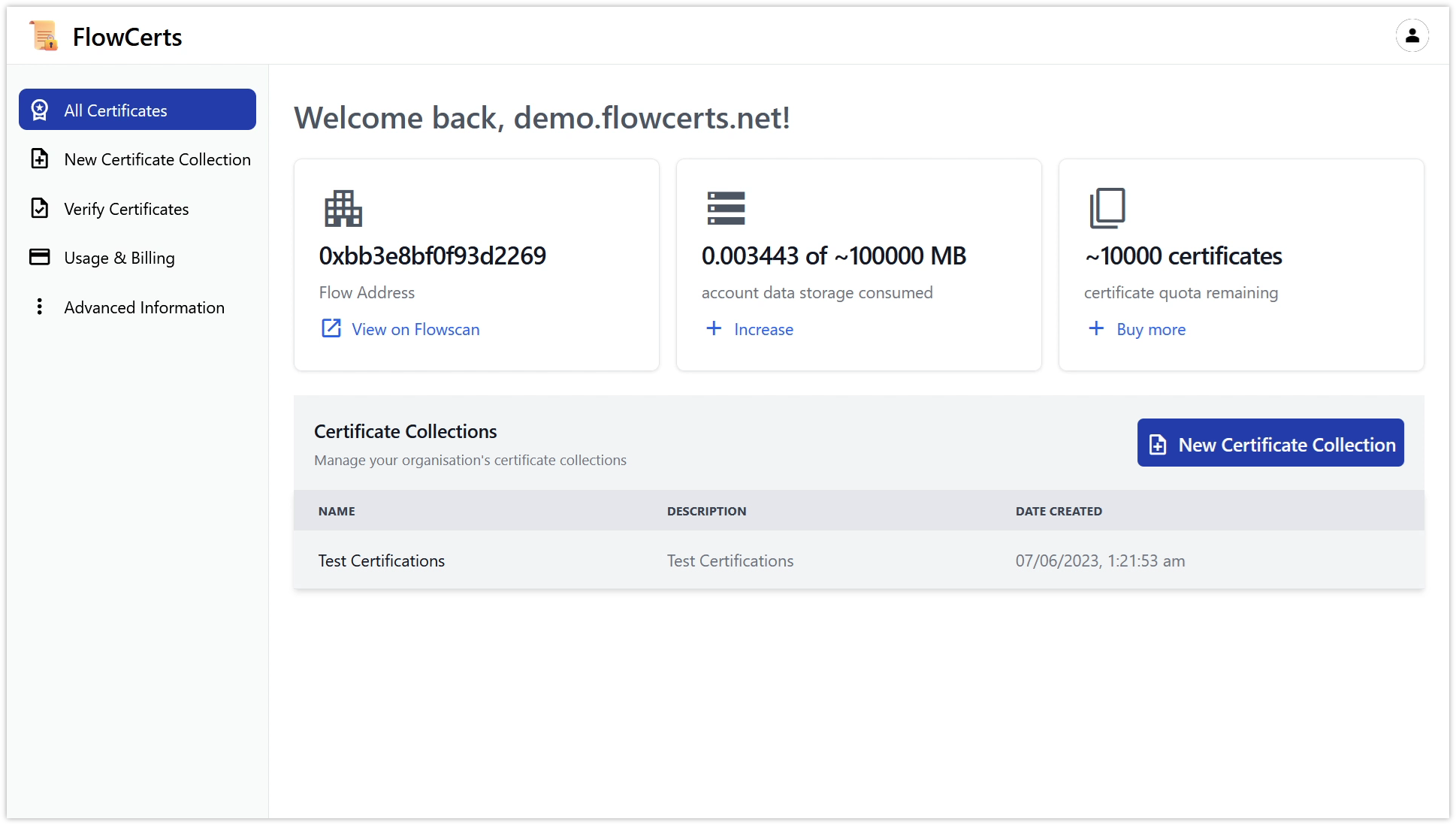
Task: Click the DATE CREATED column header
Action: [1059, 511]
